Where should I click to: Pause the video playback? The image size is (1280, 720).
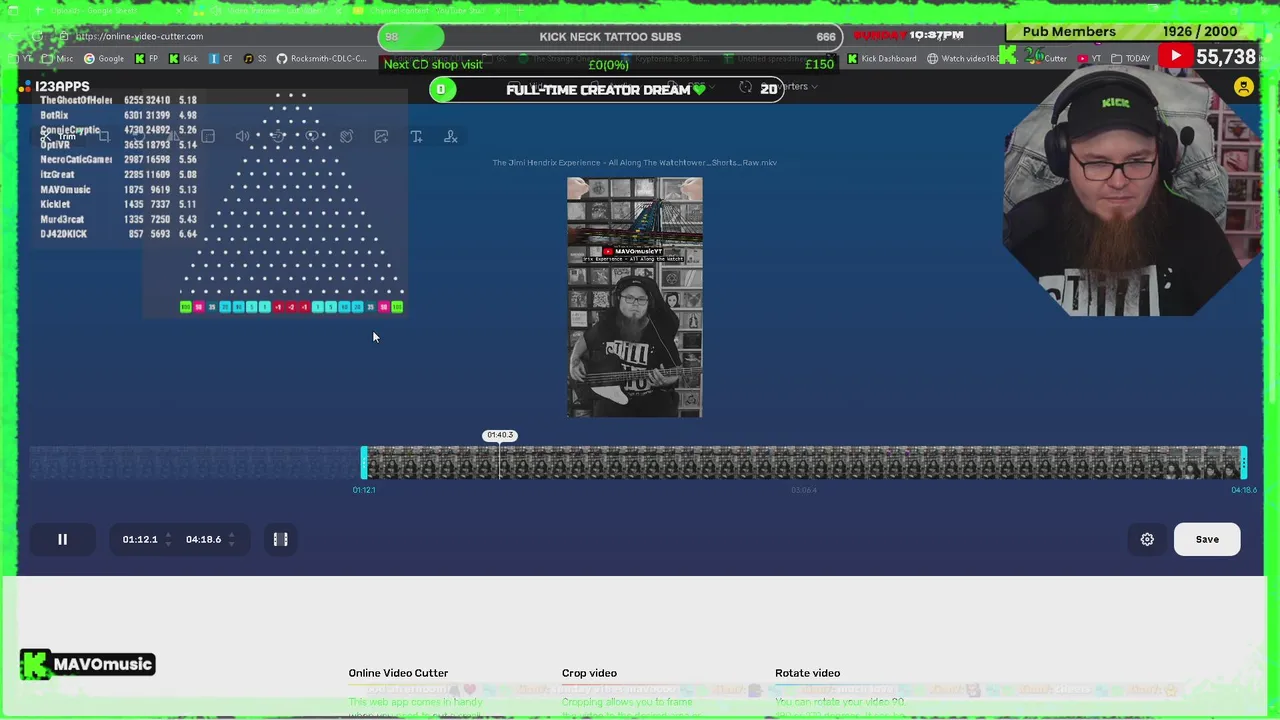click(62, 539)
